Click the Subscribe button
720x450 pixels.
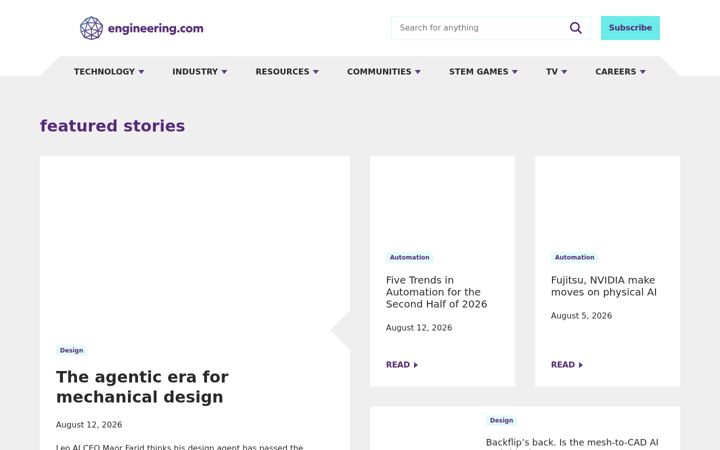tap(630, 28)
